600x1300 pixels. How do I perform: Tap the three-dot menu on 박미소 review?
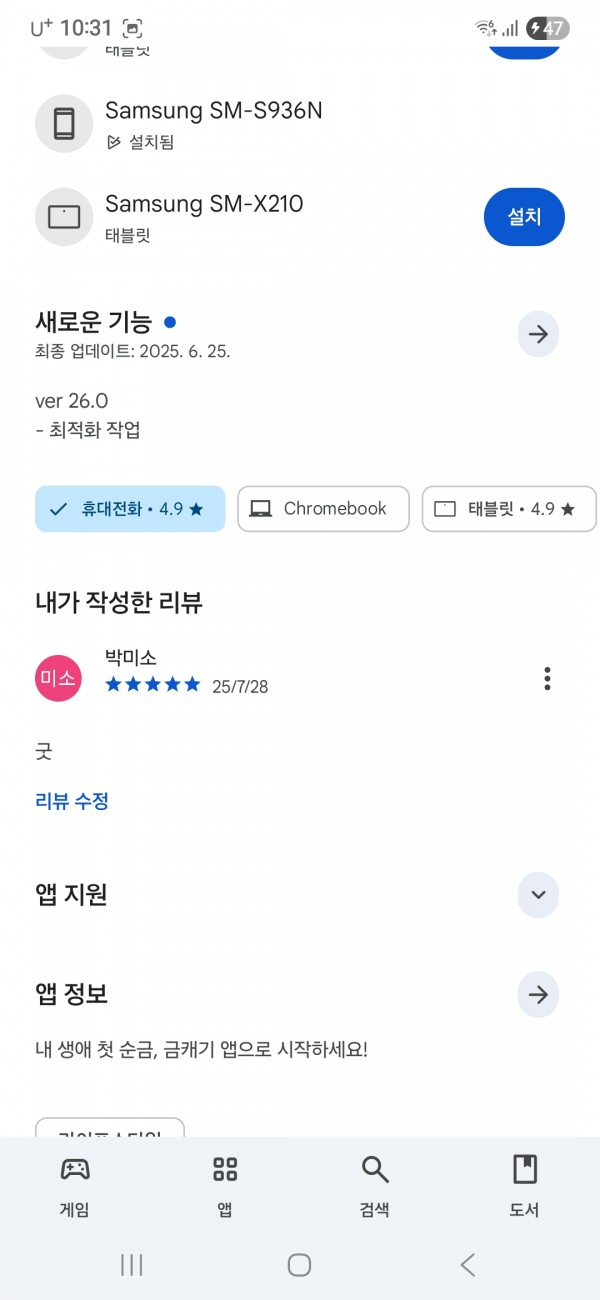[x=547, y=678]
